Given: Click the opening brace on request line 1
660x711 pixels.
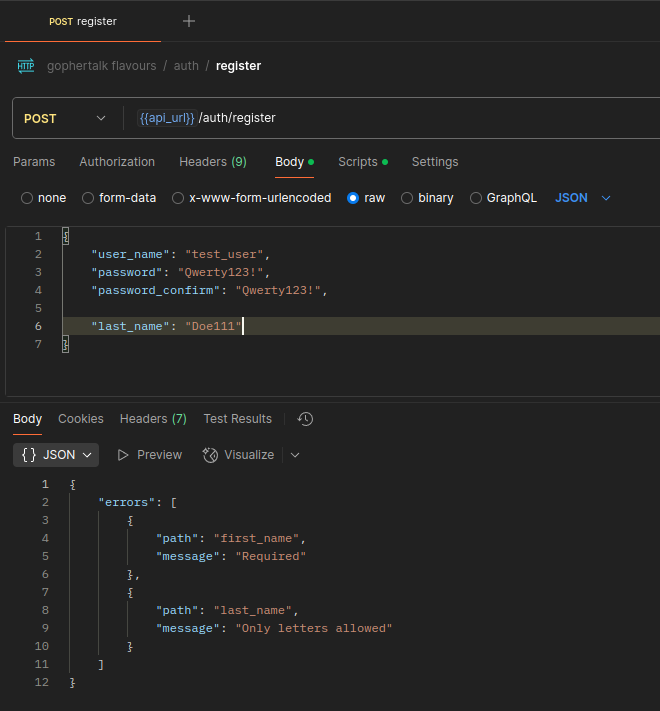Looking at the screenshot, I should pyautogui.click(x=66, y=236).
